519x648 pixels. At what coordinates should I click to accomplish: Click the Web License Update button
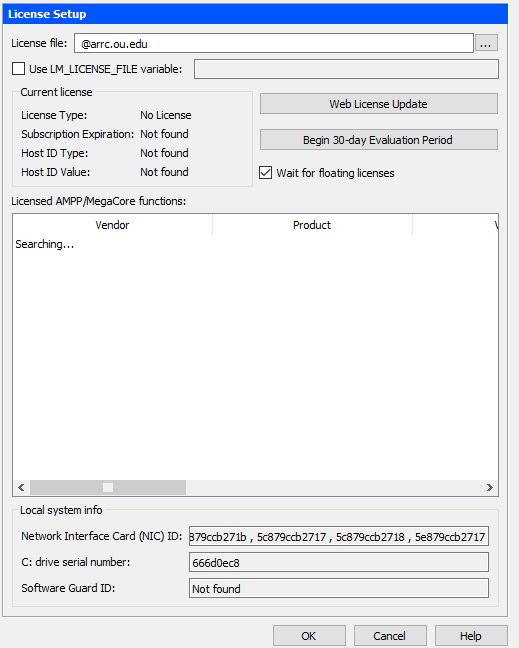pos(379,104)
